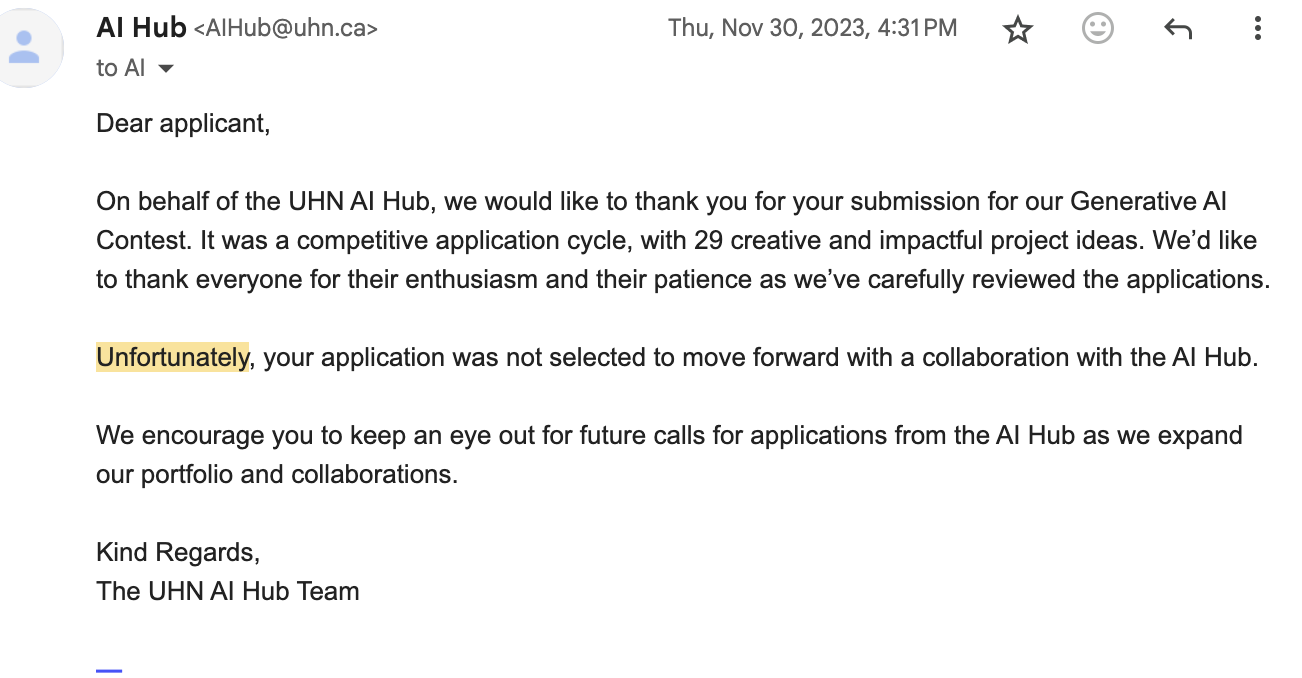
Task: Click the "Dear applicant," greeting line
Action: click(x=183, y=124)
